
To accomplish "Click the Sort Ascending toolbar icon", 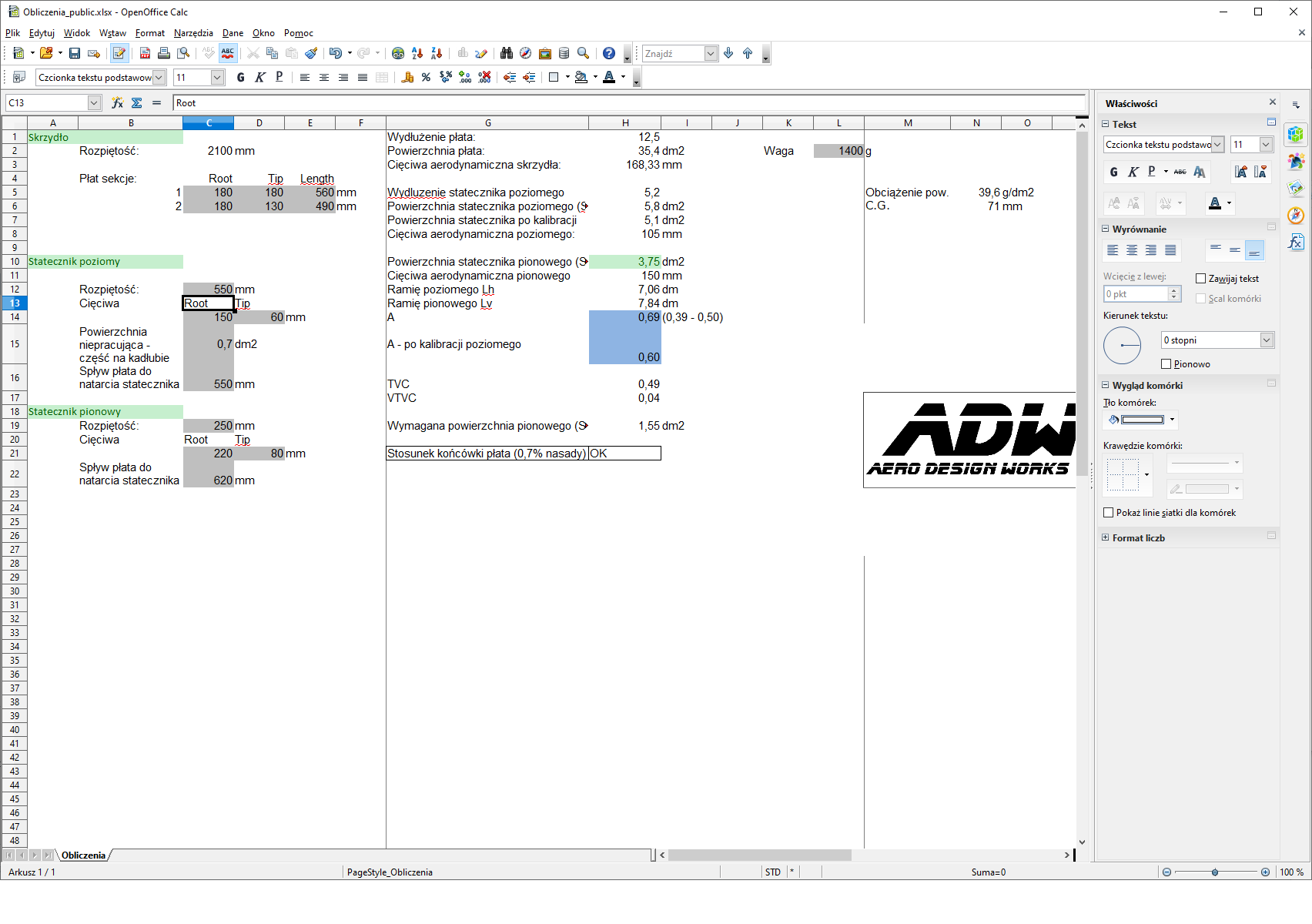I will pyautogui.click(x=417, y=53).
